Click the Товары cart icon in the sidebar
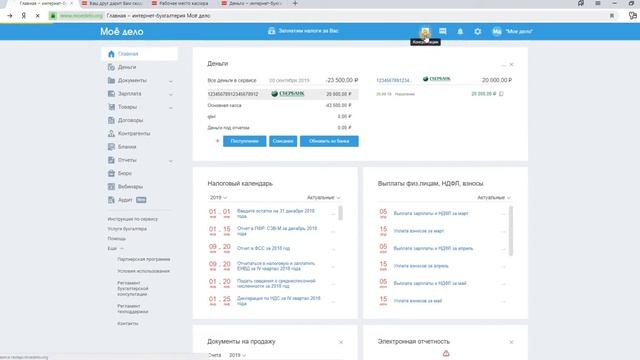This screenshot has width=640, height=360. coord(111,107)
